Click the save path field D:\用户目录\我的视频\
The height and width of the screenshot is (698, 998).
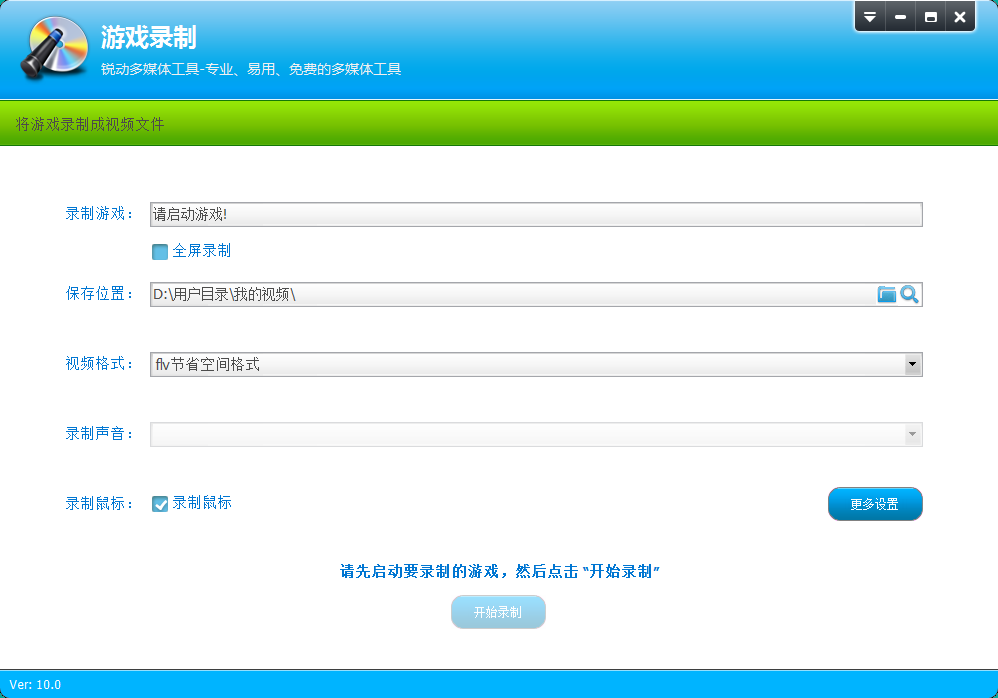pyautogui.click(x=510, y=294)
